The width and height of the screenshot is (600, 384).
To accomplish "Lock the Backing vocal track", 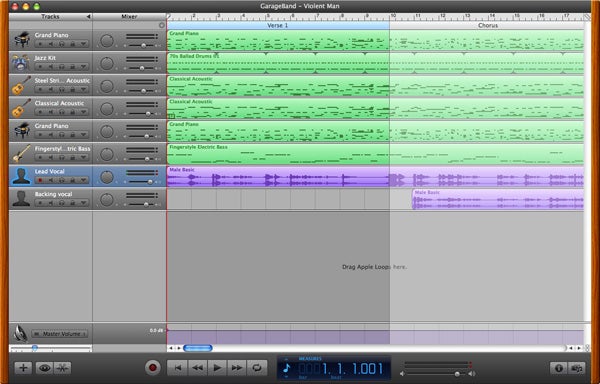I will point(72,203).
